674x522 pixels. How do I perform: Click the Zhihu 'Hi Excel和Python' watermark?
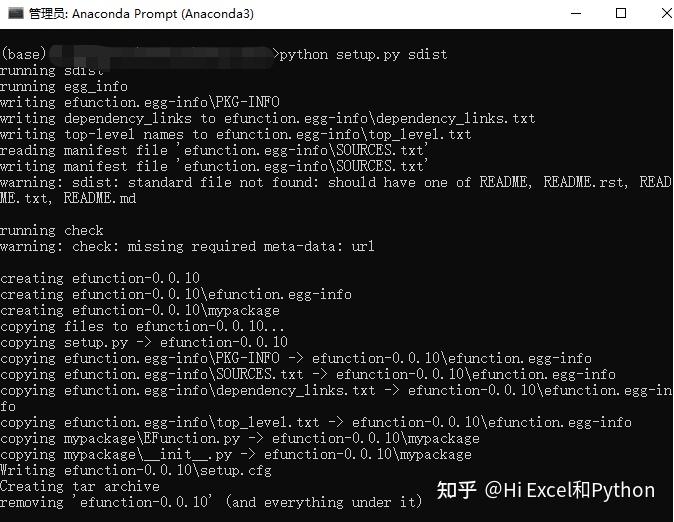pyautogui.click(x=545, y=490)
